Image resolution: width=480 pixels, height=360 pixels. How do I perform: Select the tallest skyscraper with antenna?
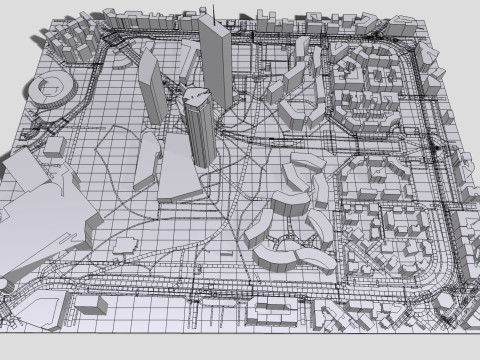click(x=216, y=62)
